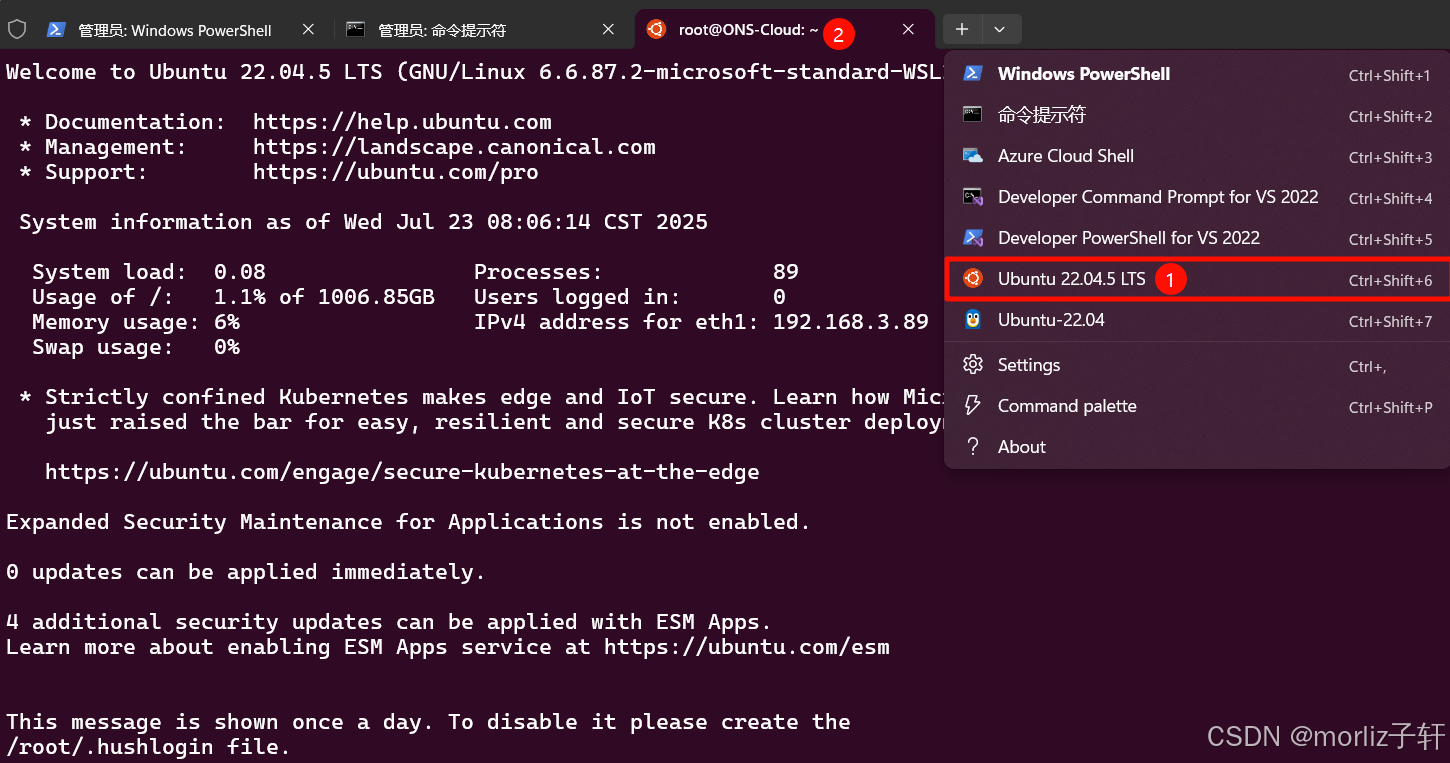Close the 管理员: 命令提示符 tab
1450x763 pixels.
tap(608, 30)
